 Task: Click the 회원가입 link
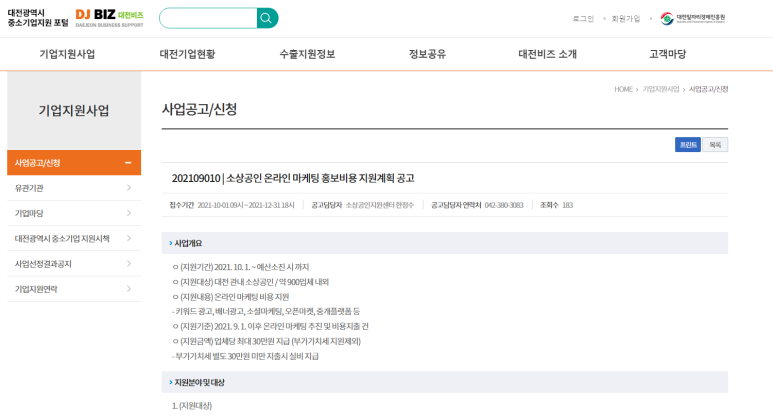(626, 19)
